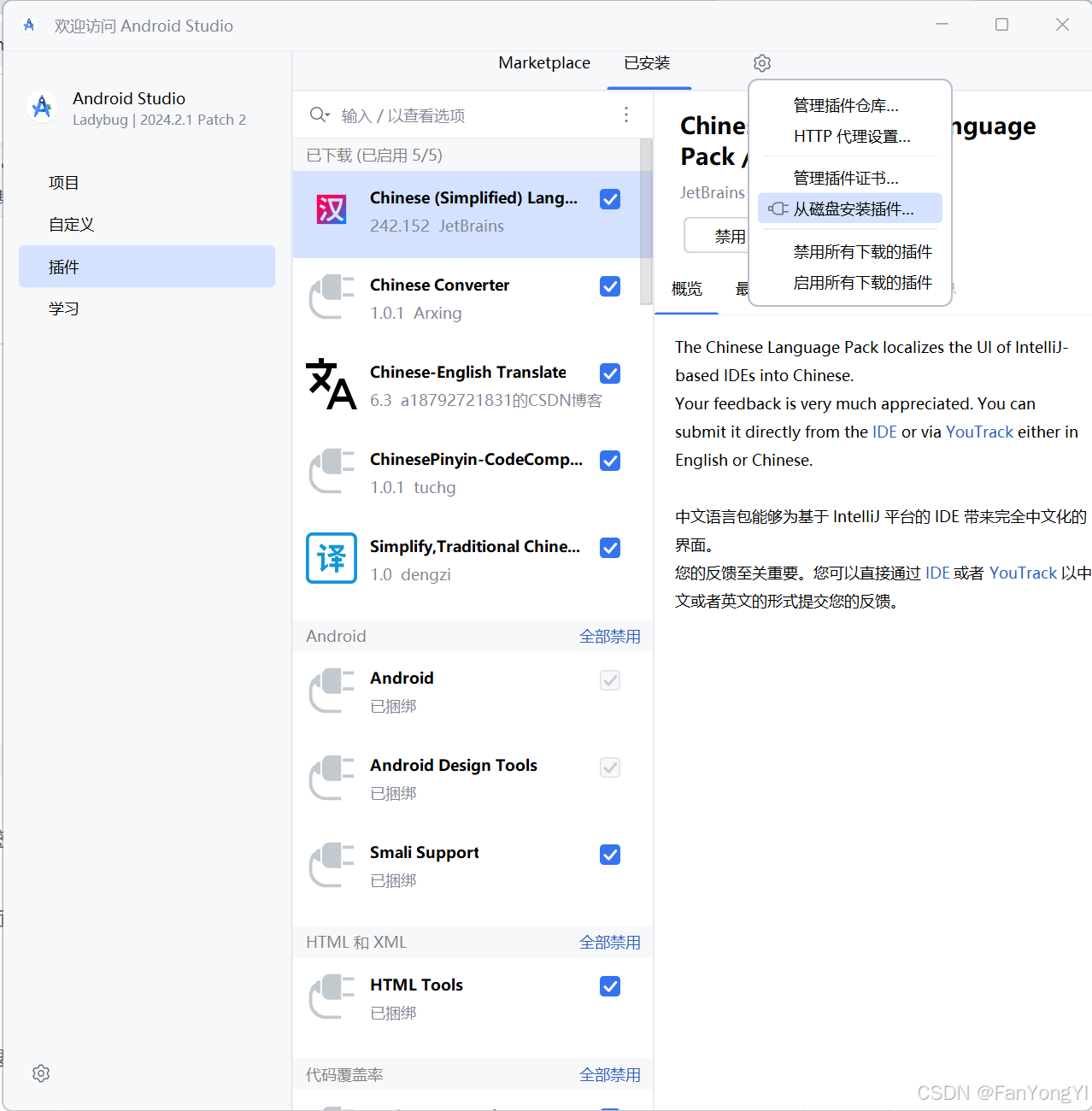Open 项目 in the left sidebar
The height and width of the screenshot is (1111, 1092).
[x=147, y=183]
